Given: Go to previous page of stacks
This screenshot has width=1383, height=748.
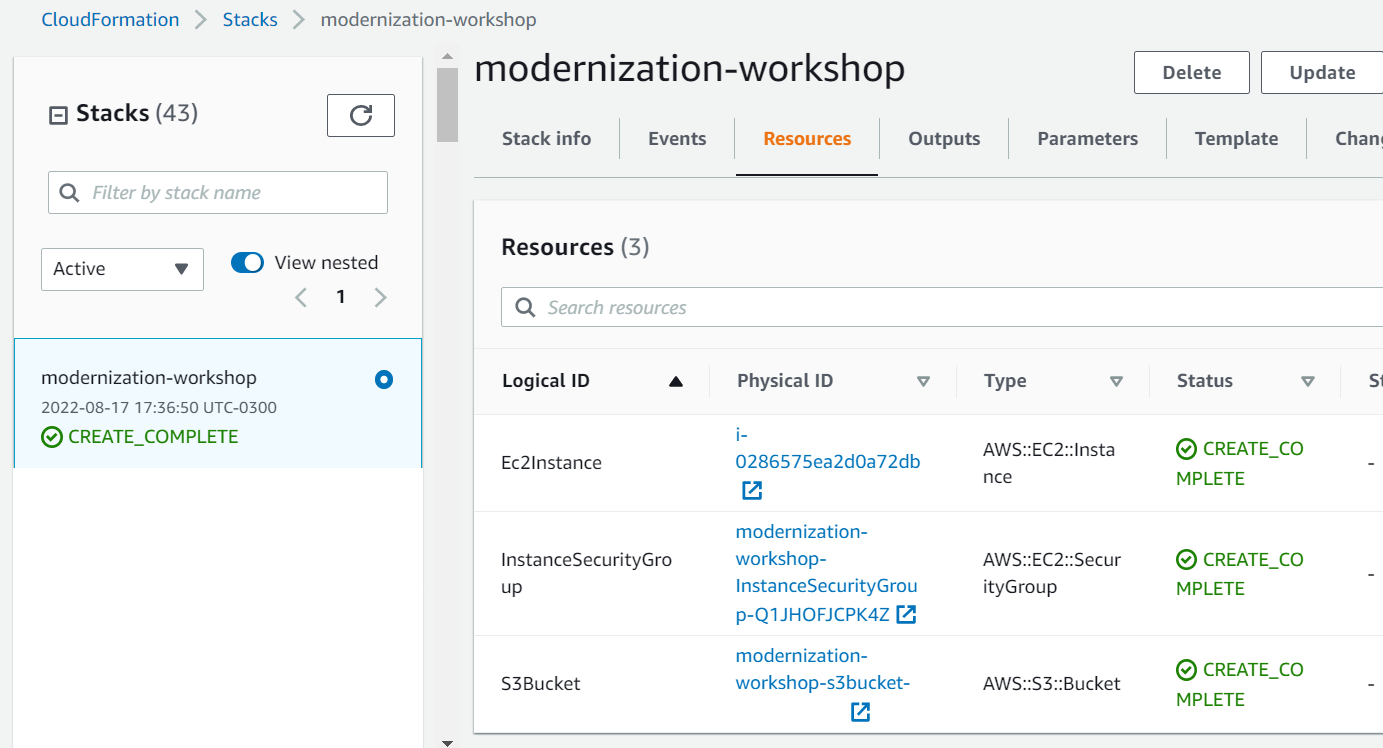Looking at the screenshot, I should 301,297.
